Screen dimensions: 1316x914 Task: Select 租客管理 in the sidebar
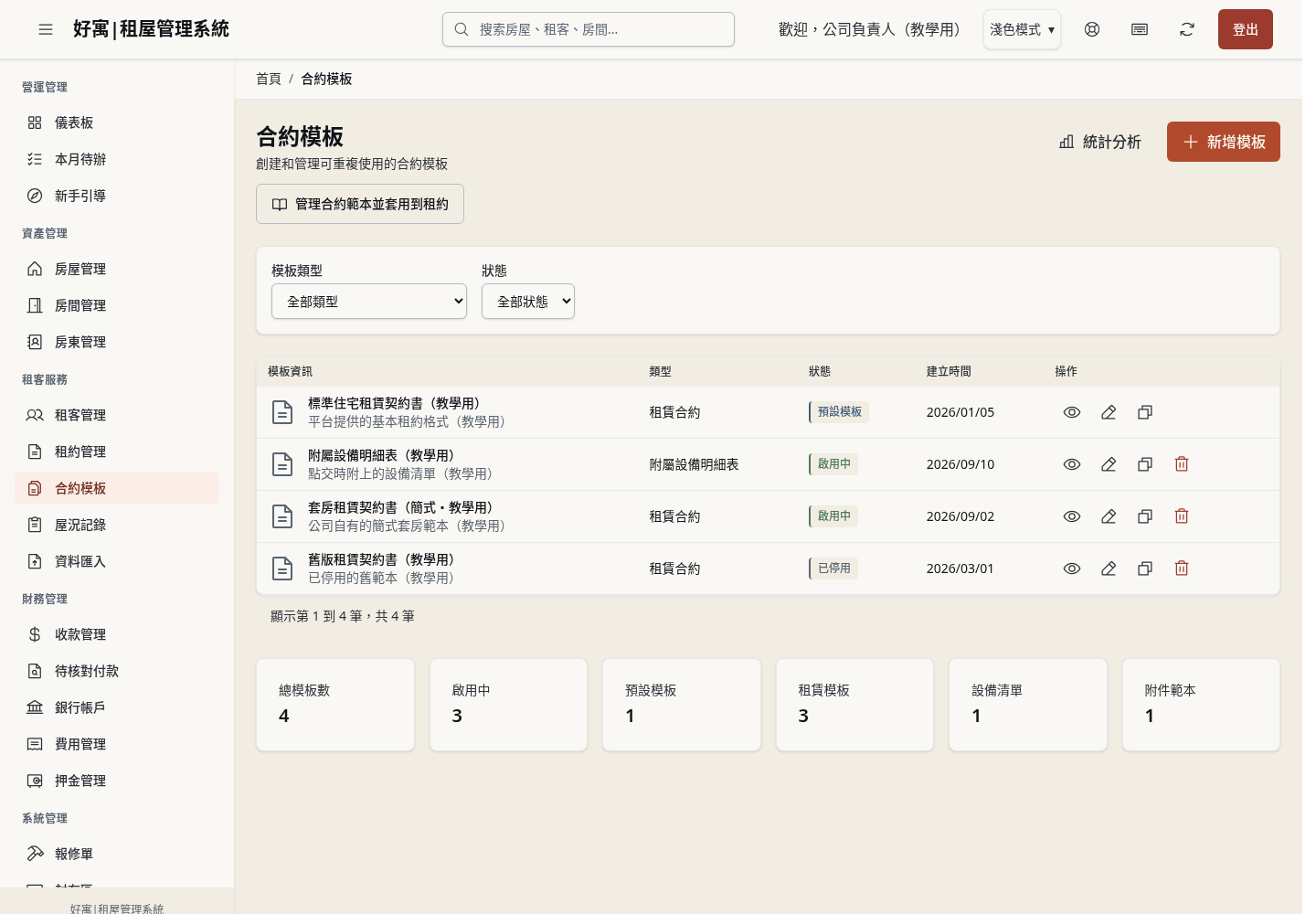tap(117, 415)
